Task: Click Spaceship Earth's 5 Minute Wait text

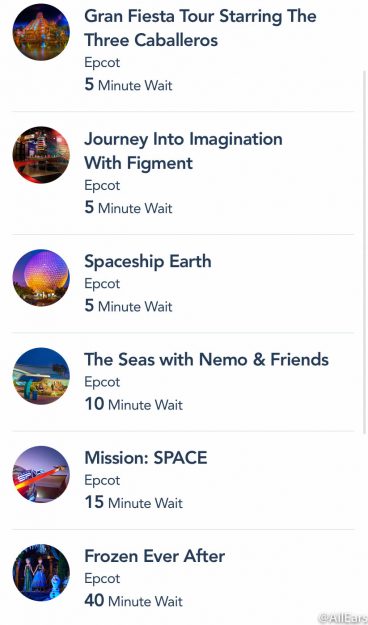Action: (128, 306)
